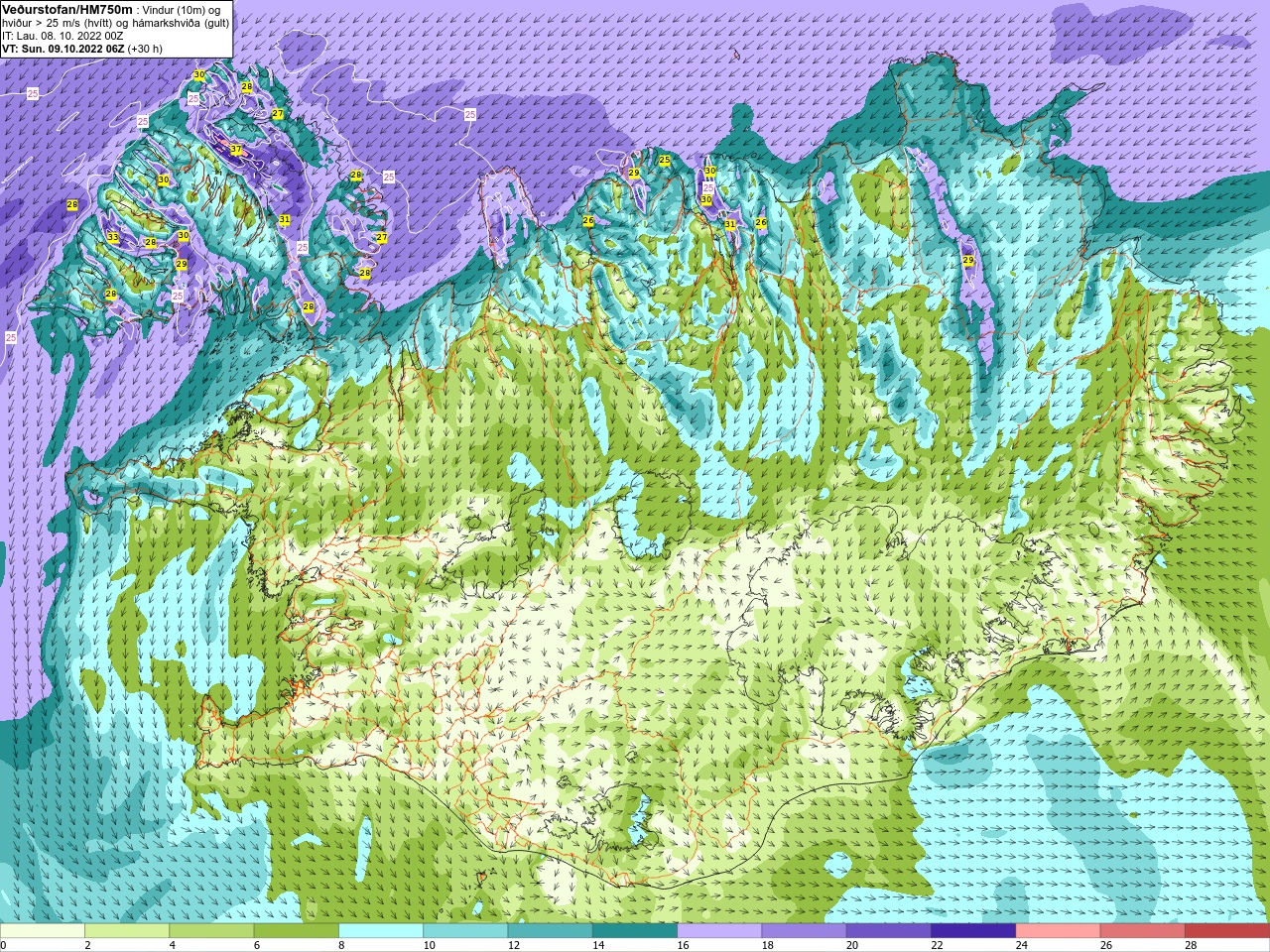Click the 0–2 m/s pale yellow legend swatch
This screenshot has width=1270, height=952.
(x=43, y=931)
